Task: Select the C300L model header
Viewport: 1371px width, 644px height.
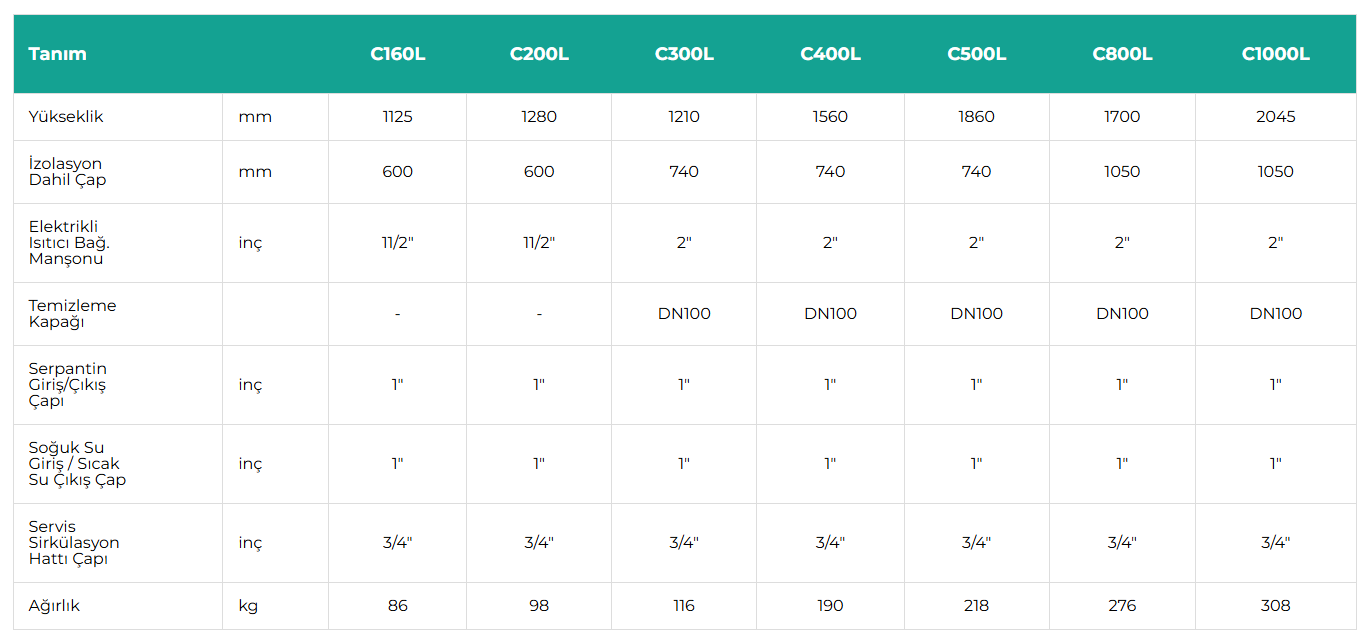Action: (684, 54)
